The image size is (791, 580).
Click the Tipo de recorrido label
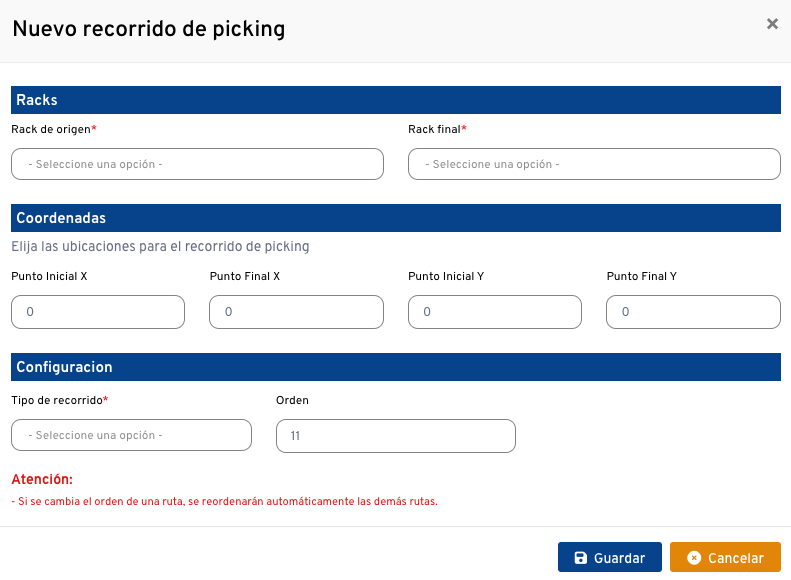(58, 400)
